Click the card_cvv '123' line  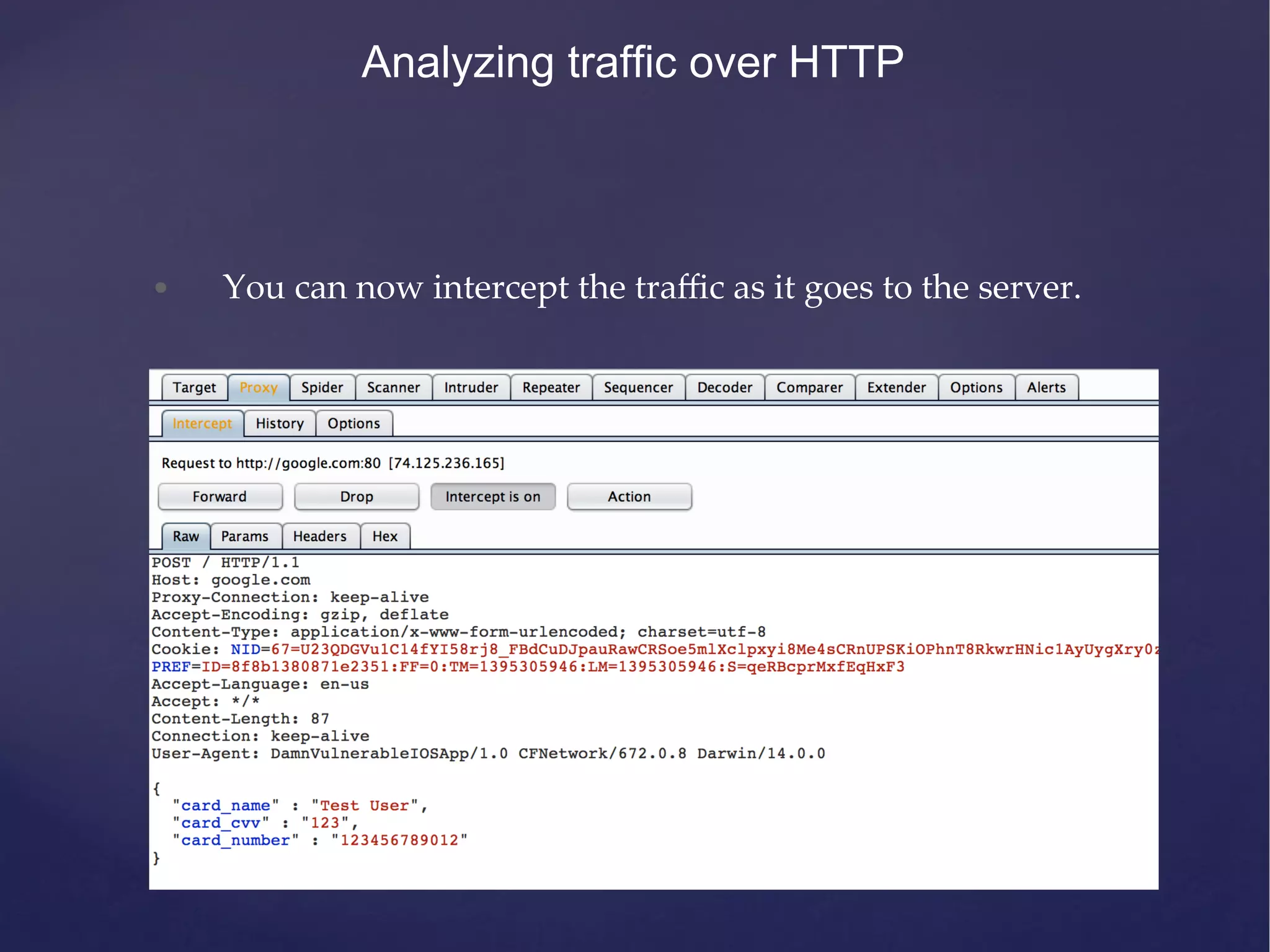[265, 822]
